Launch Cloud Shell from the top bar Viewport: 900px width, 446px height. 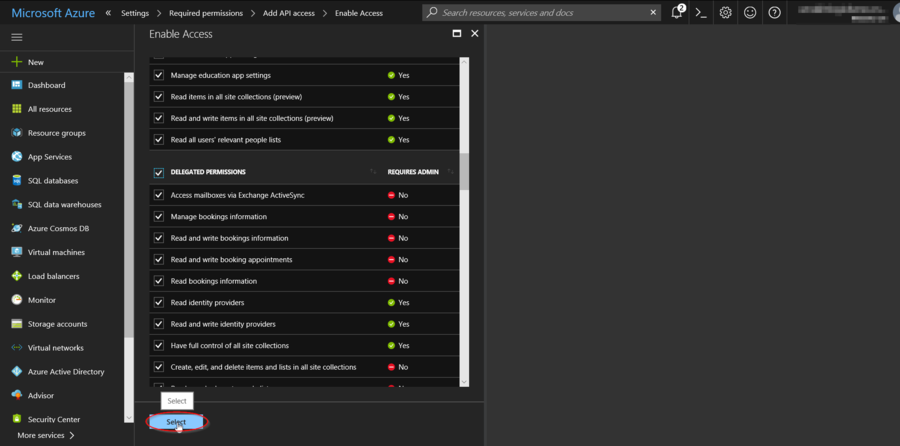(x=702, y=13)
